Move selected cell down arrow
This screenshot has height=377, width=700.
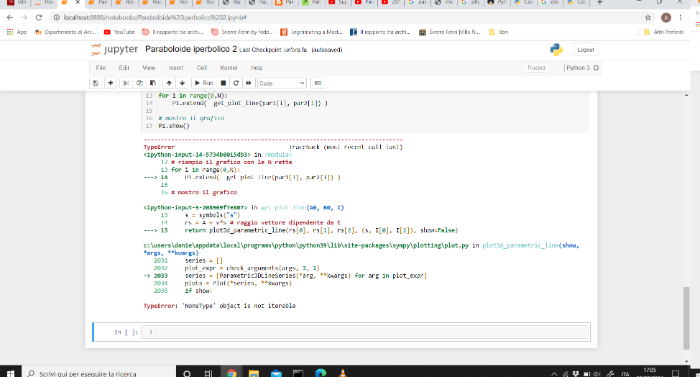point(182,83)
